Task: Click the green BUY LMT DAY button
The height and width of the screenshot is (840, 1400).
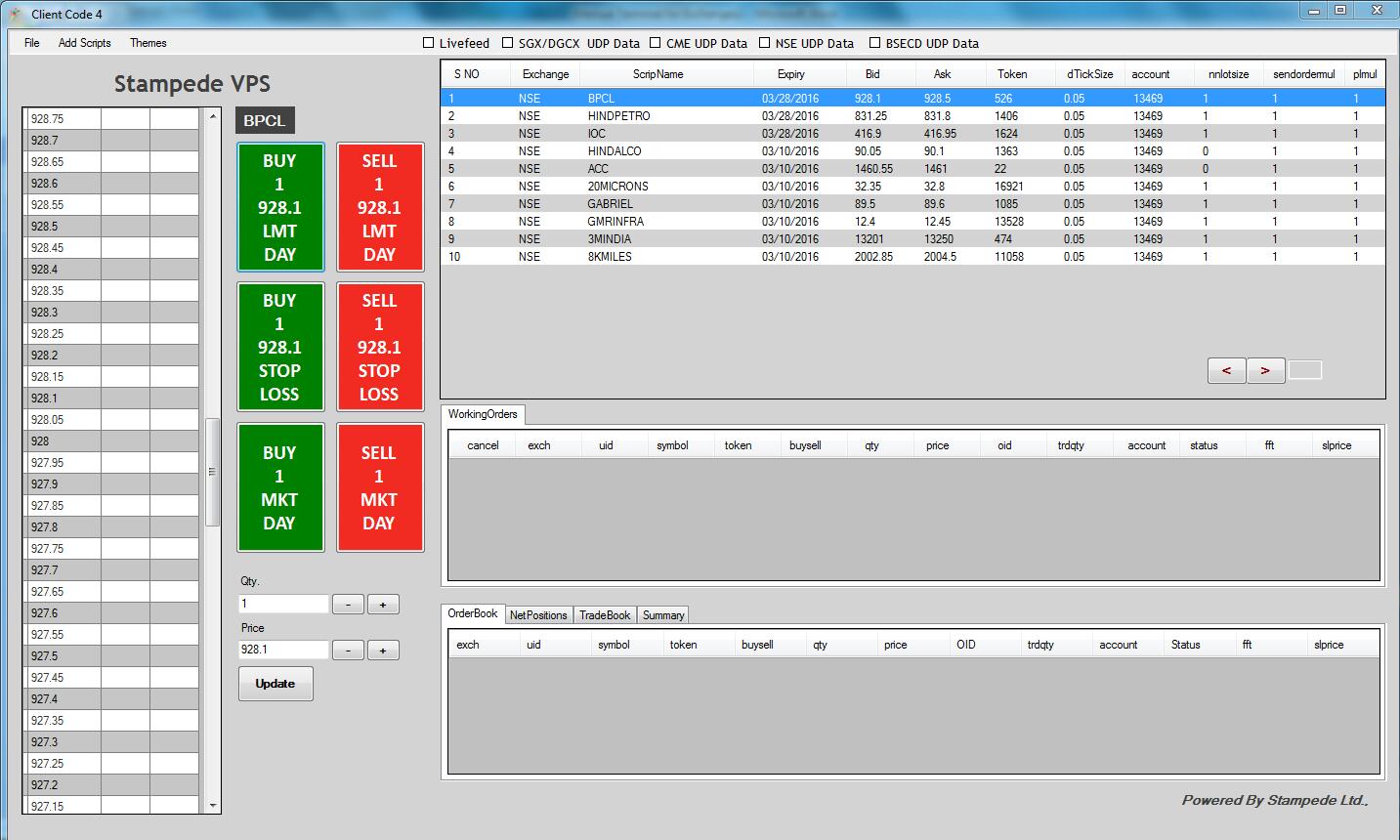Action: [x=279, y=207]
